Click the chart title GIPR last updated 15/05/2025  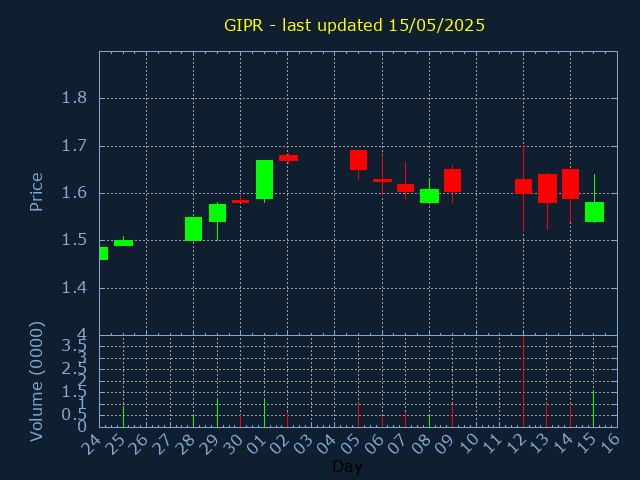(354, 25)
